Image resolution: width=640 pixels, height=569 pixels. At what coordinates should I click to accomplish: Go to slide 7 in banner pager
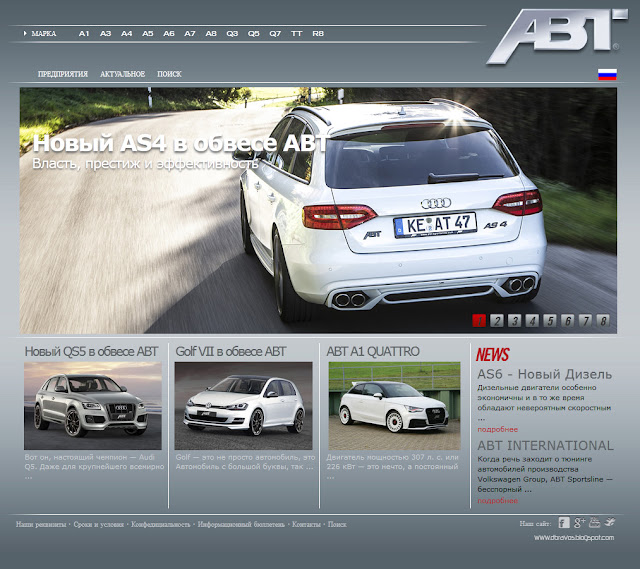click(585, 320)
